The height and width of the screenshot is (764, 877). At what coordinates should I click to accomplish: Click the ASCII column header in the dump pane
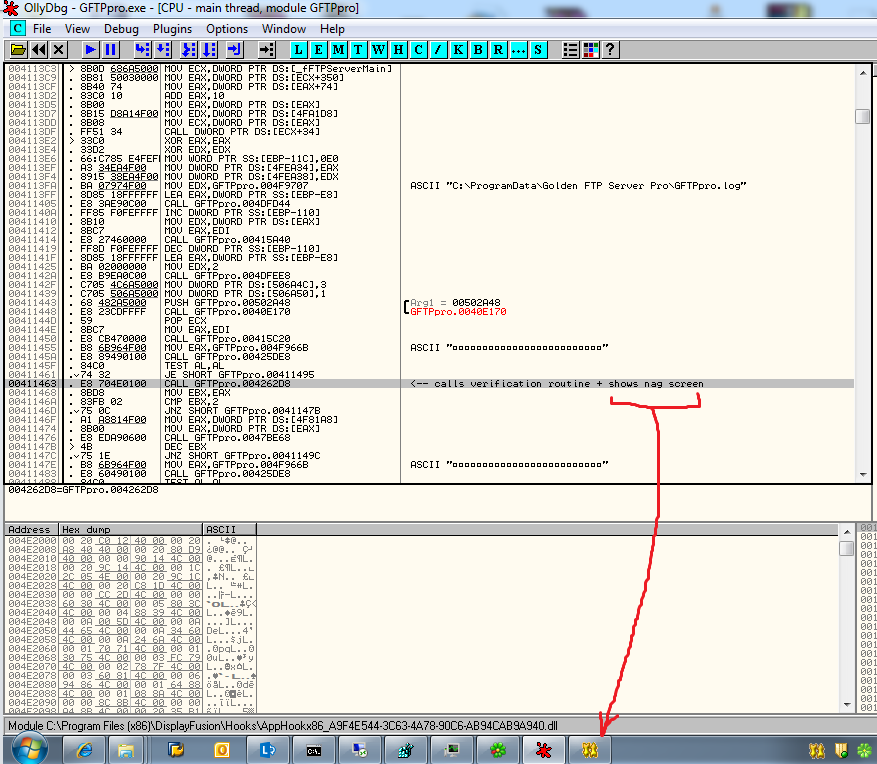pyautogui.click(x=229, y=529)
